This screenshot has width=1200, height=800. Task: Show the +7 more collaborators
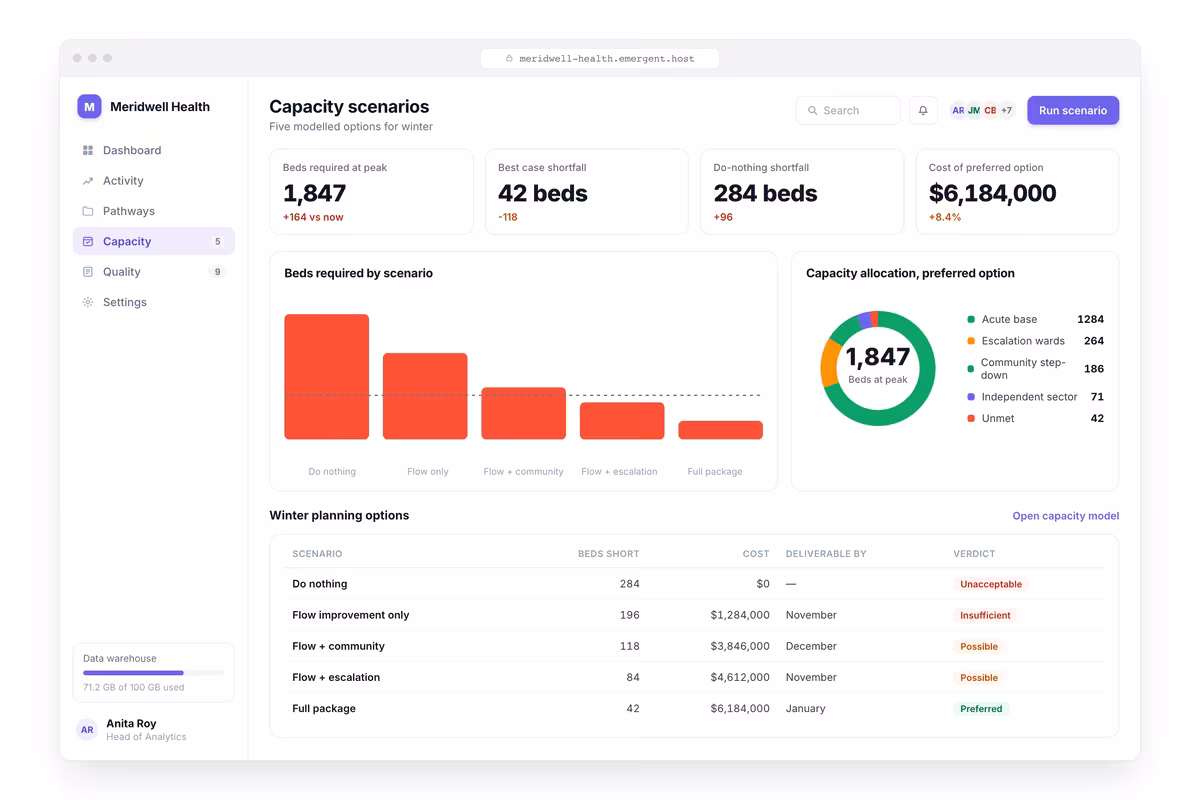click(1006, 111)
